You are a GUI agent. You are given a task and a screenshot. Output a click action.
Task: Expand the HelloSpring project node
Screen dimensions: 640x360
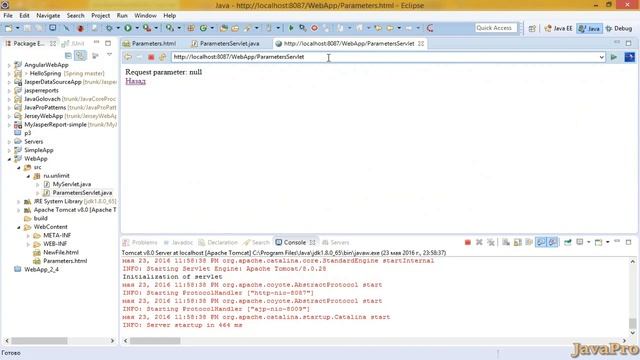(x=9, y=73)
